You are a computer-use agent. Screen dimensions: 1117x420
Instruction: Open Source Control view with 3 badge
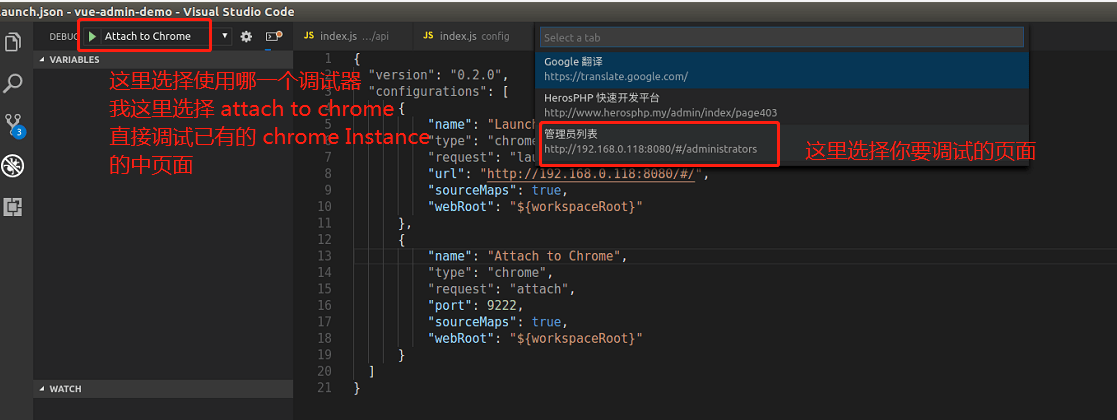tap(14, 125)
